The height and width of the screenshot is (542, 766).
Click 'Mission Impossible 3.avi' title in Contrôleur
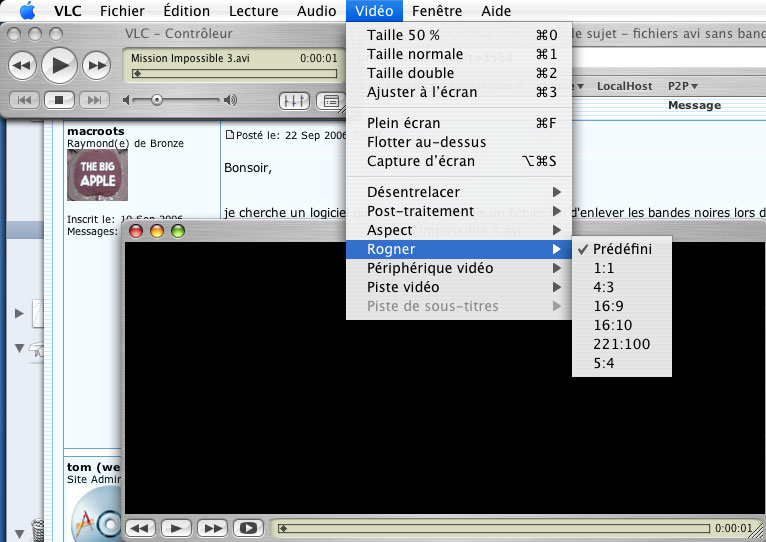(x=190, y=58)
